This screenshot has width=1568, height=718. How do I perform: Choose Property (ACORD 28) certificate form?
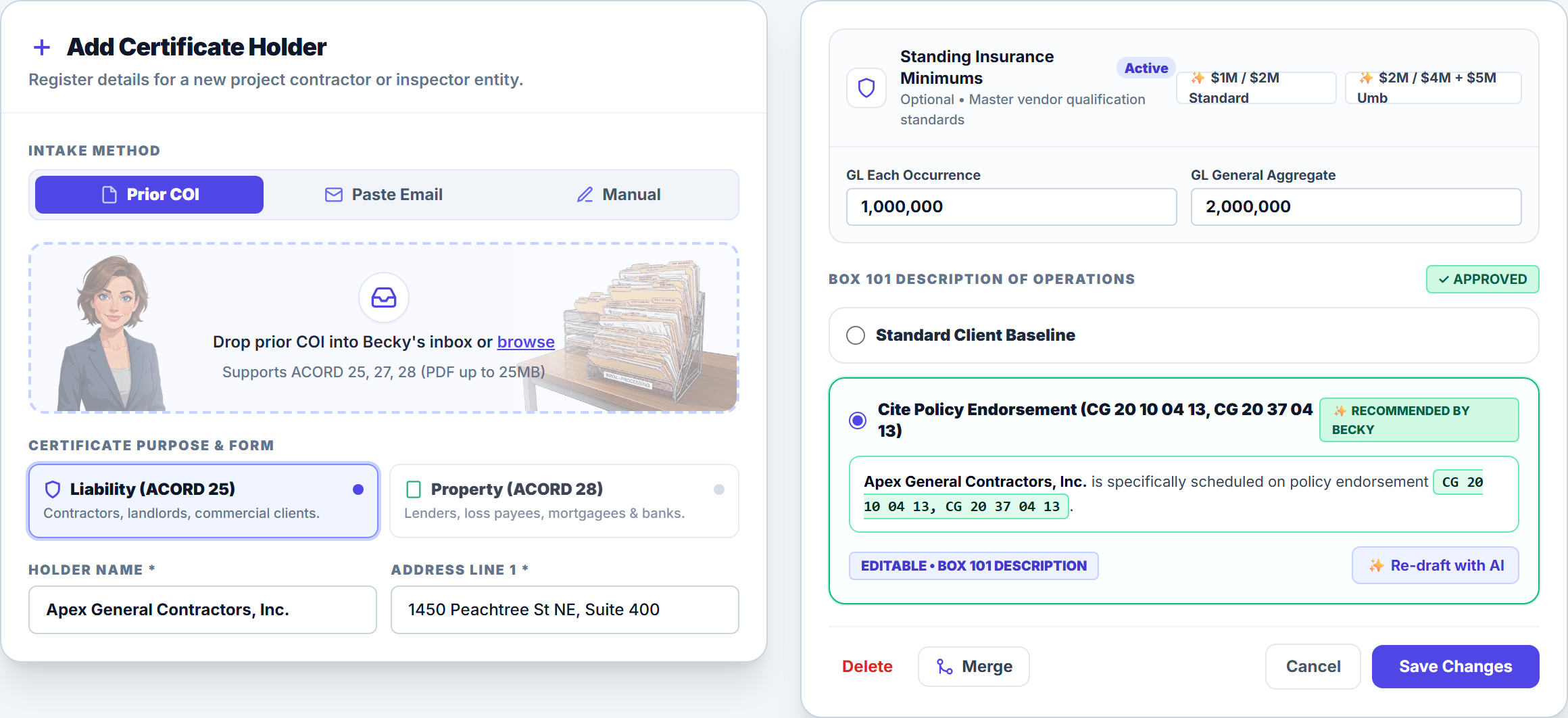[x=564, y=501]
